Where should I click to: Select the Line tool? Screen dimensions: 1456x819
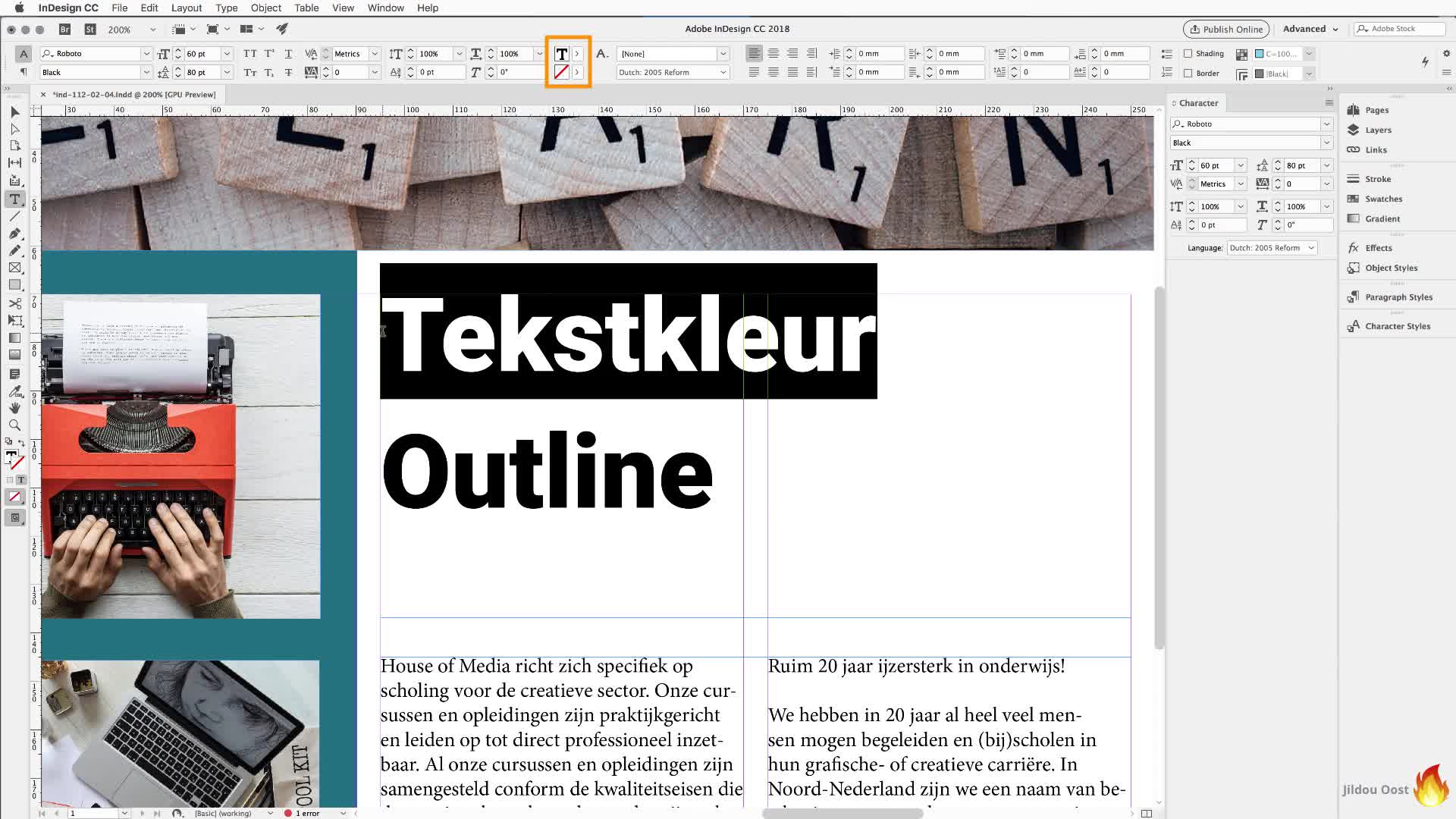tap(14, 216)
